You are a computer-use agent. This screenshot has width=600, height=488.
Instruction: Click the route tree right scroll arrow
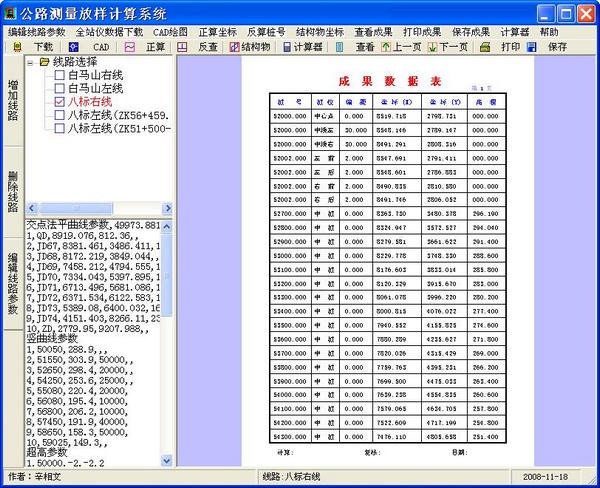click(x=167, y=208)
